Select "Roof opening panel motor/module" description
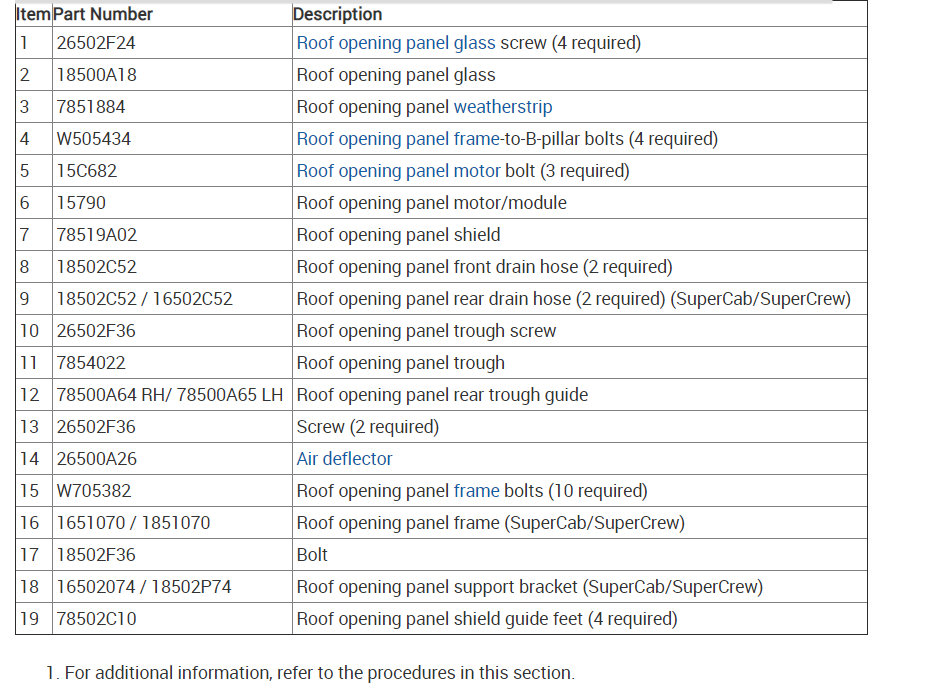This screenshot has height=700, width=950. pos(432,203)
